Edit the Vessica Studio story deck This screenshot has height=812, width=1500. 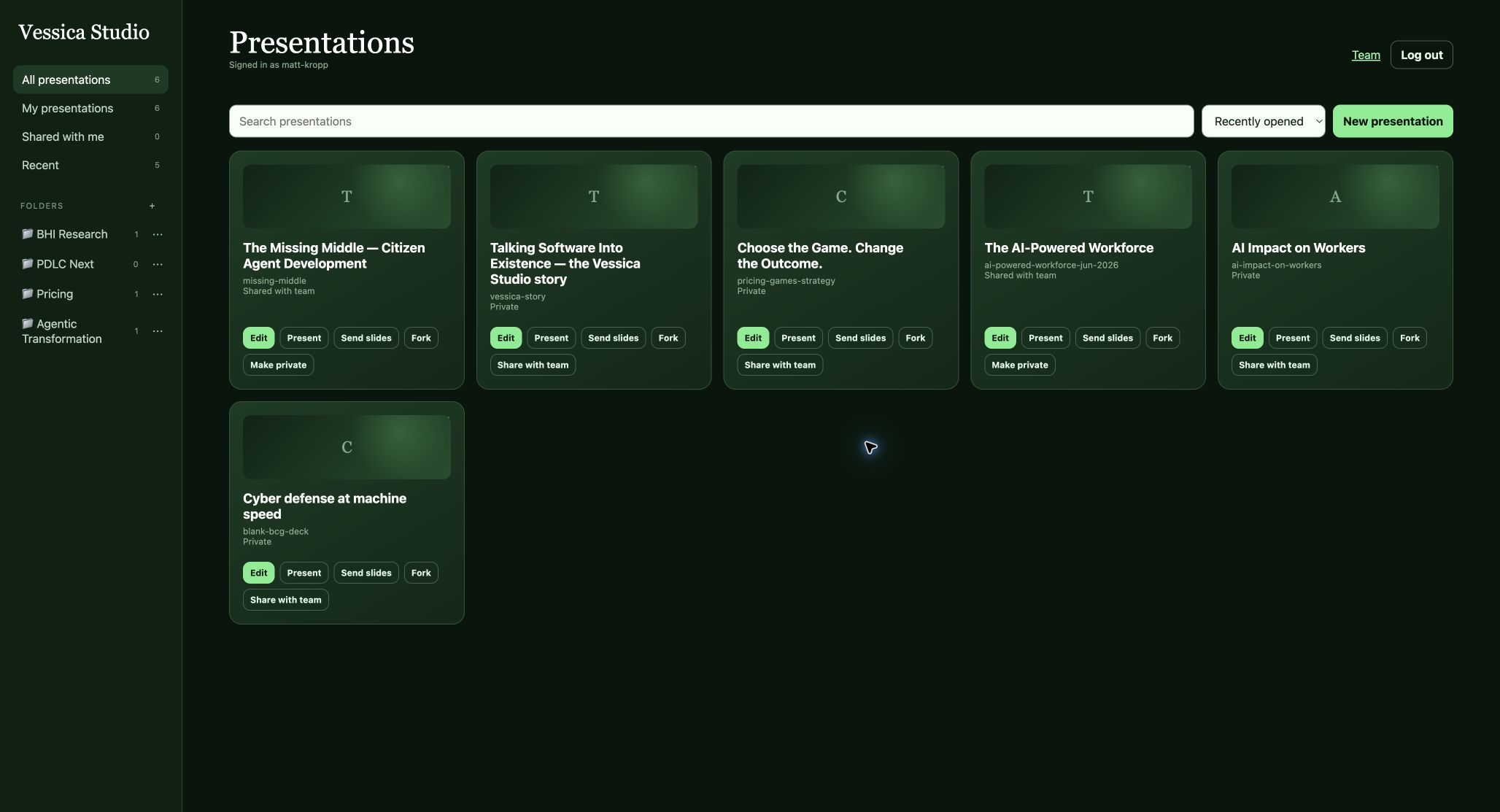point(506,338)
